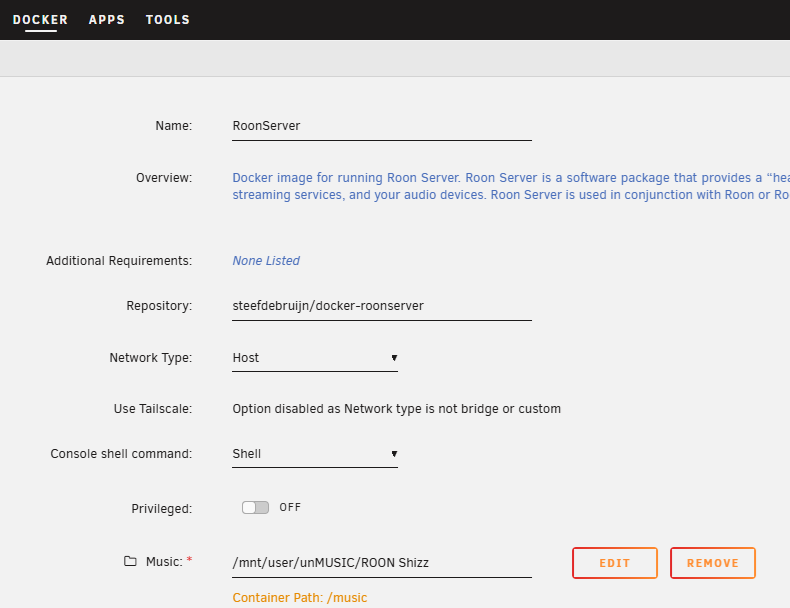Screen dimensions: 790x608
Task: Switch to the Apps tab
Action: 107,20
